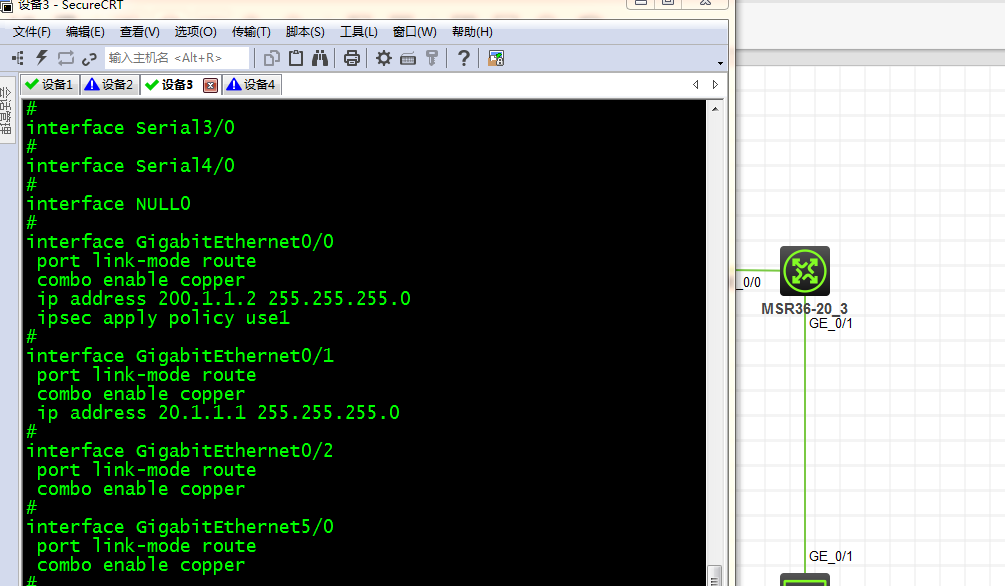Click the SecureFX toolbar icon
The image size is (1005, 586).
tap(495, 58)
